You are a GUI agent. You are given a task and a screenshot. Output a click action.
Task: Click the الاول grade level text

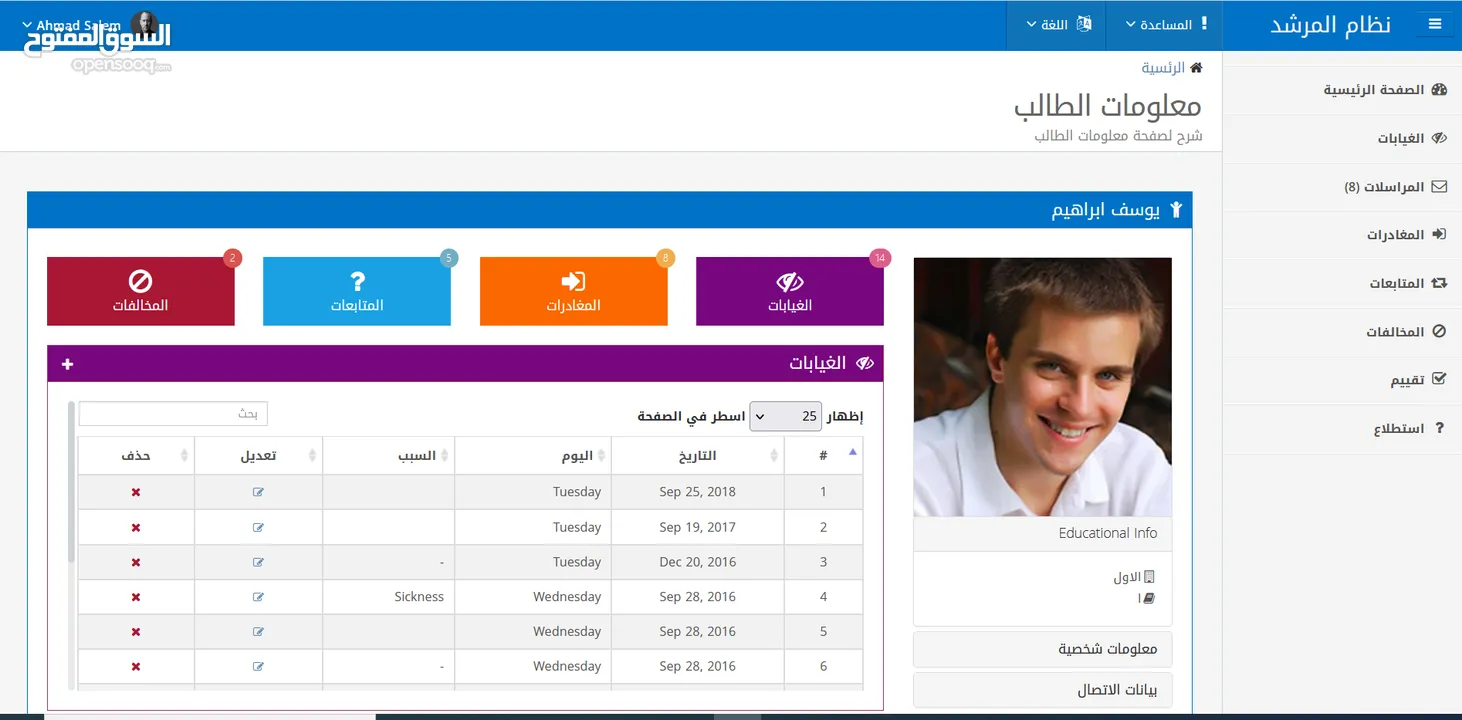1127,578
